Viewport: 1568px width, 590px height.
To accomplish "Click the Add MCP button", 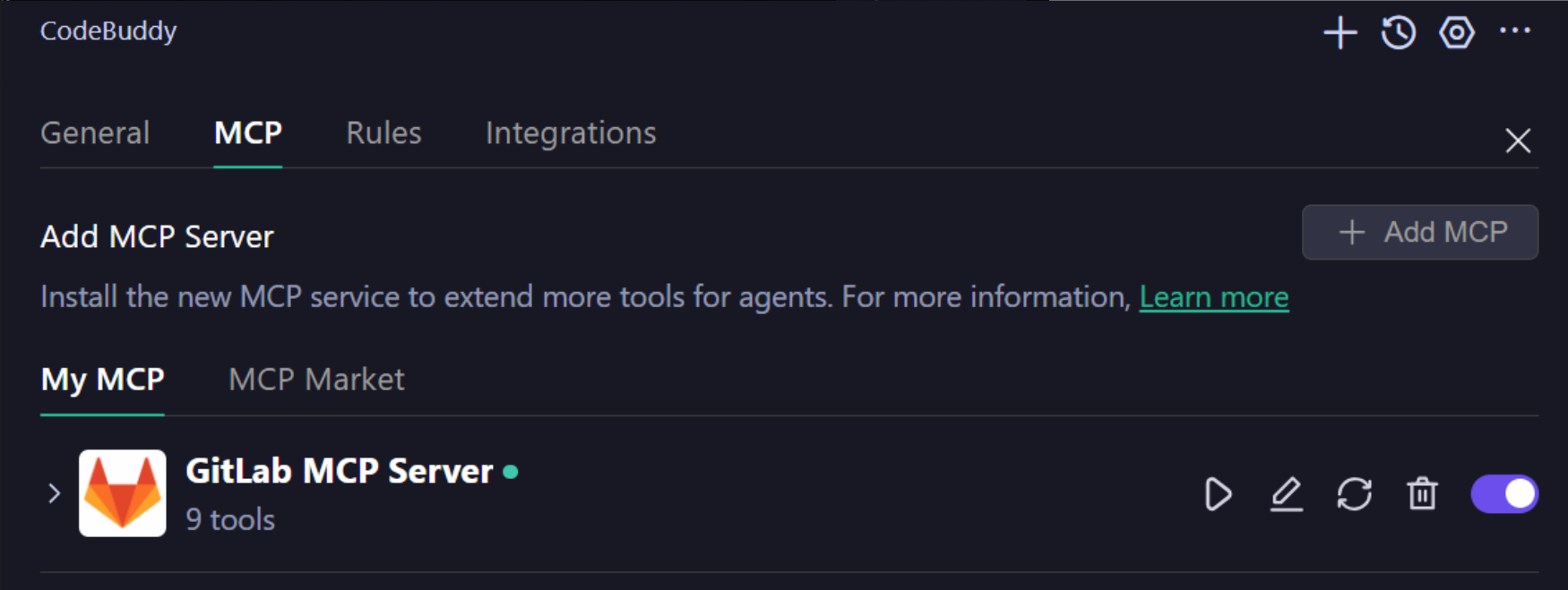I will coord(1420,233).
